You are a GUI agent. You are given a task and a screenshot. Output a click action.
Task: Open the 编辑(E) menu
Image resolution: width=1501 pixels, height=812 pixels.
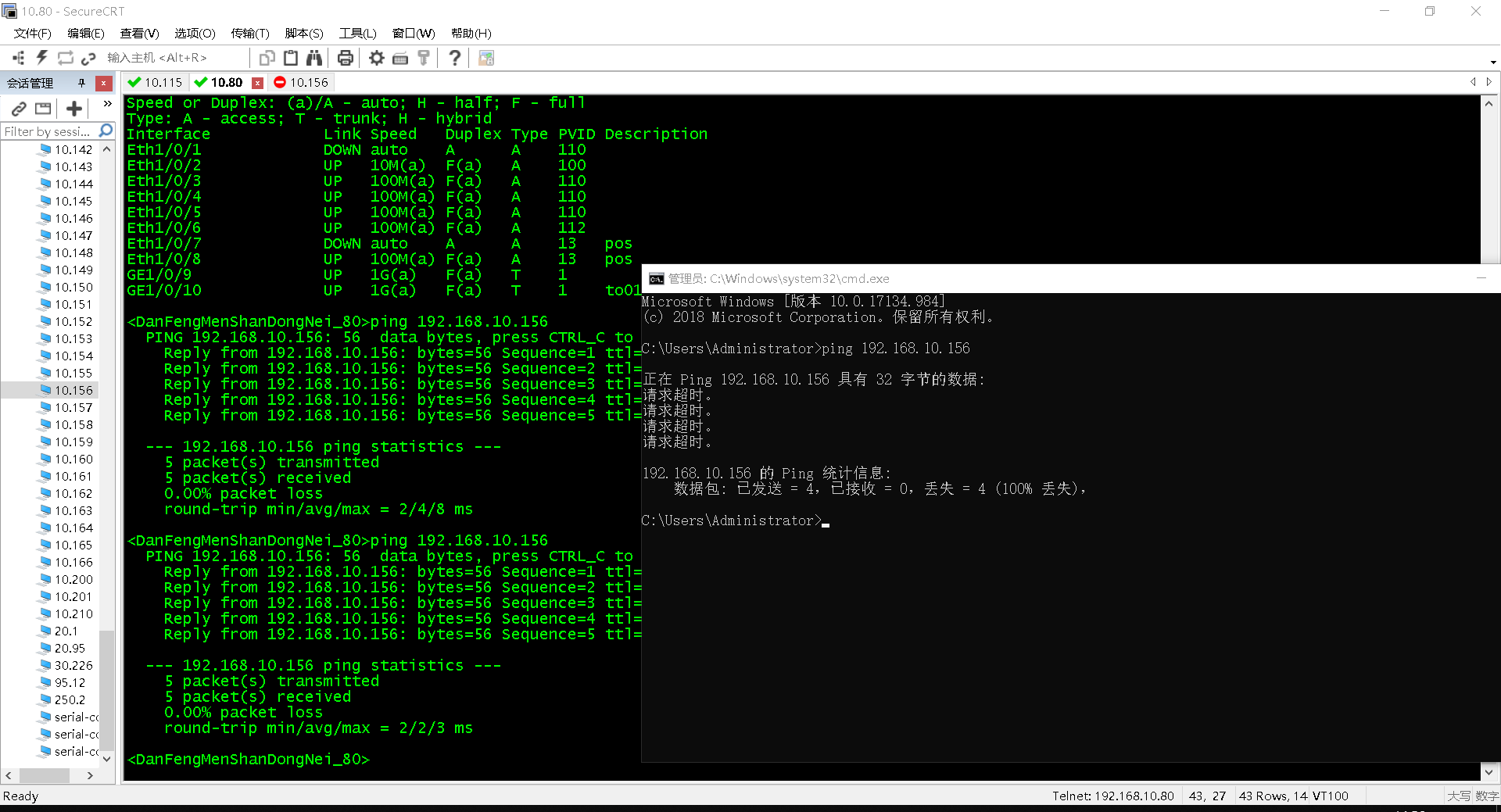85,34
